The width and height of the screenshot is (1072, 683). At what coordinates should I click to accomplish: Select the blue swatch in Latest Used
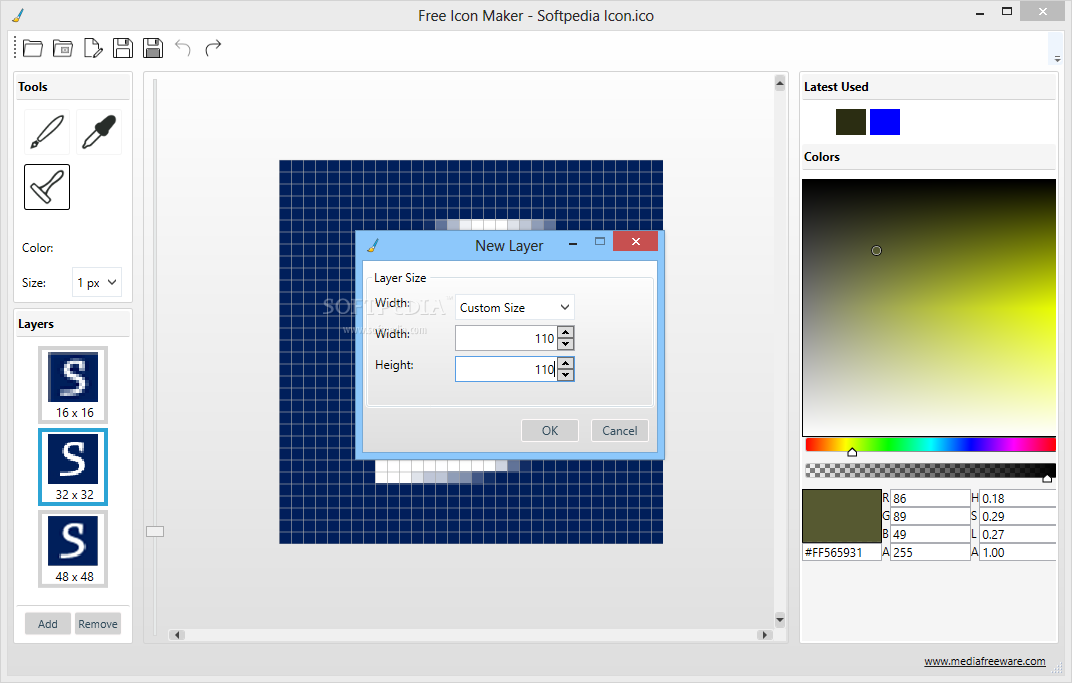point(883,121)
